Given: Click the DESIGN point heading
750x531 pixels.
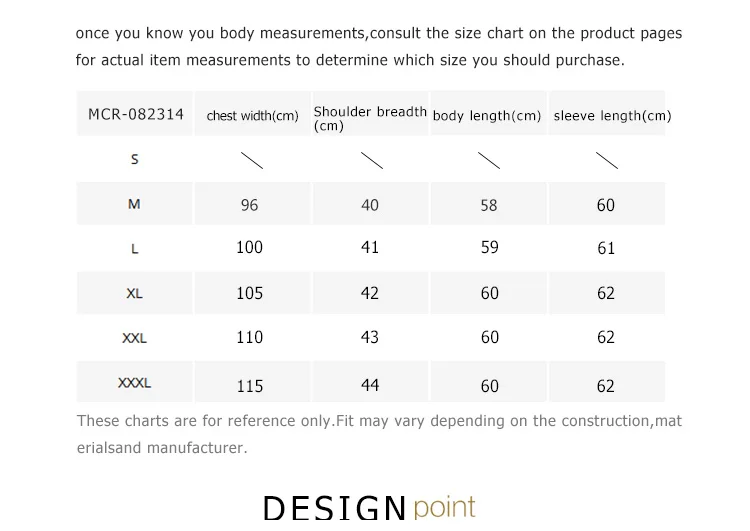Looking at the screenshot, I should [369, 508].
